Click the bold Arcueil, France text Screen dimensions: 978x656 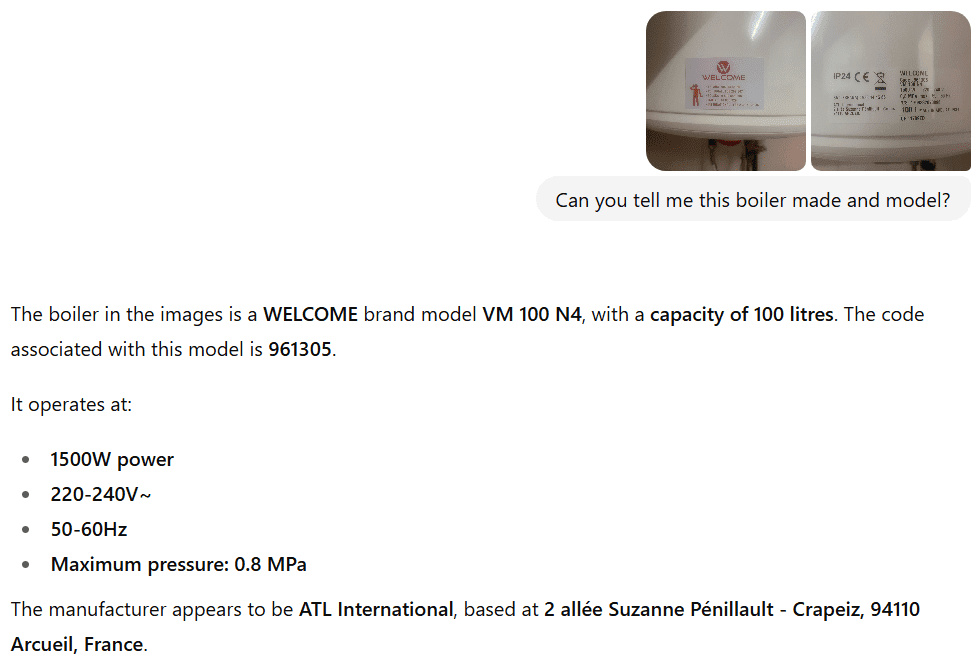click(x=77, y=644)
